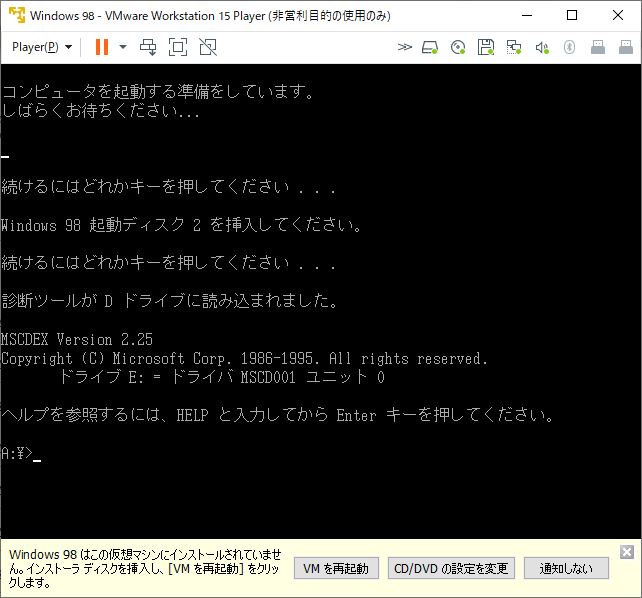Click the 通知しない button
Image resolution: width=642 pixels, height=598 pixels.
566,568
